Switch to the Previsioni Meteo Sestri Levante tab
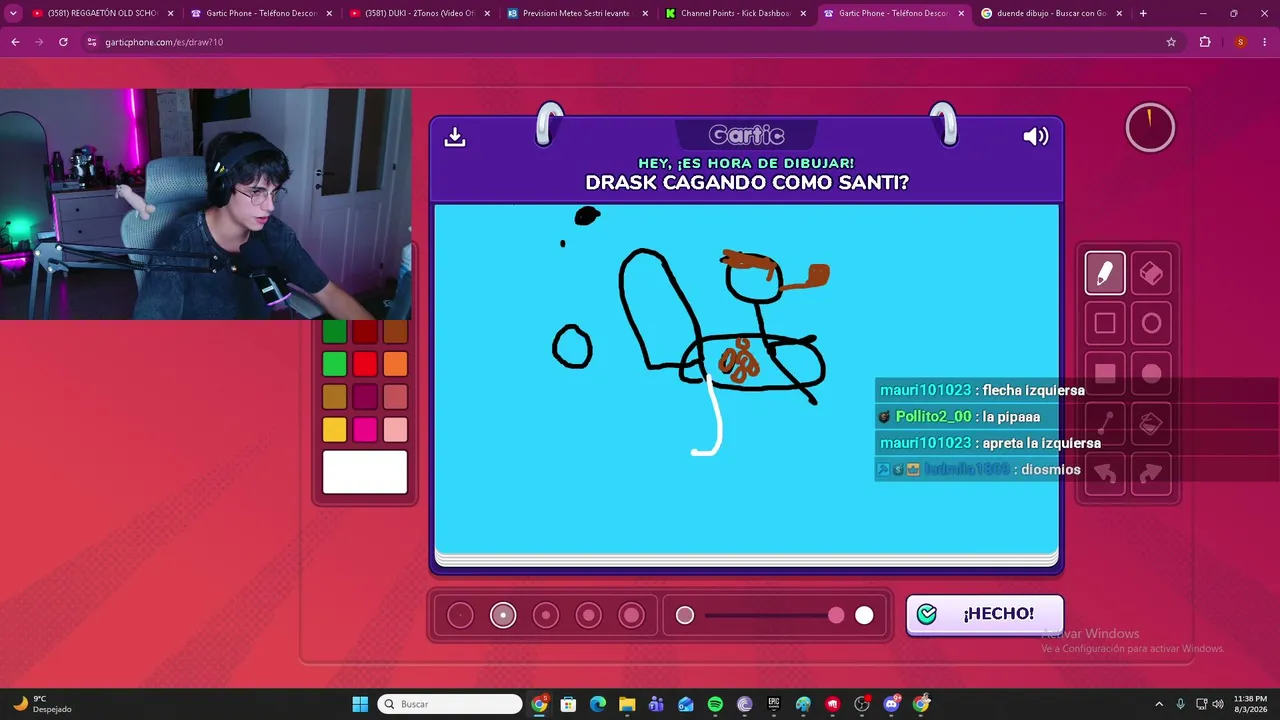 click(577, 13)
